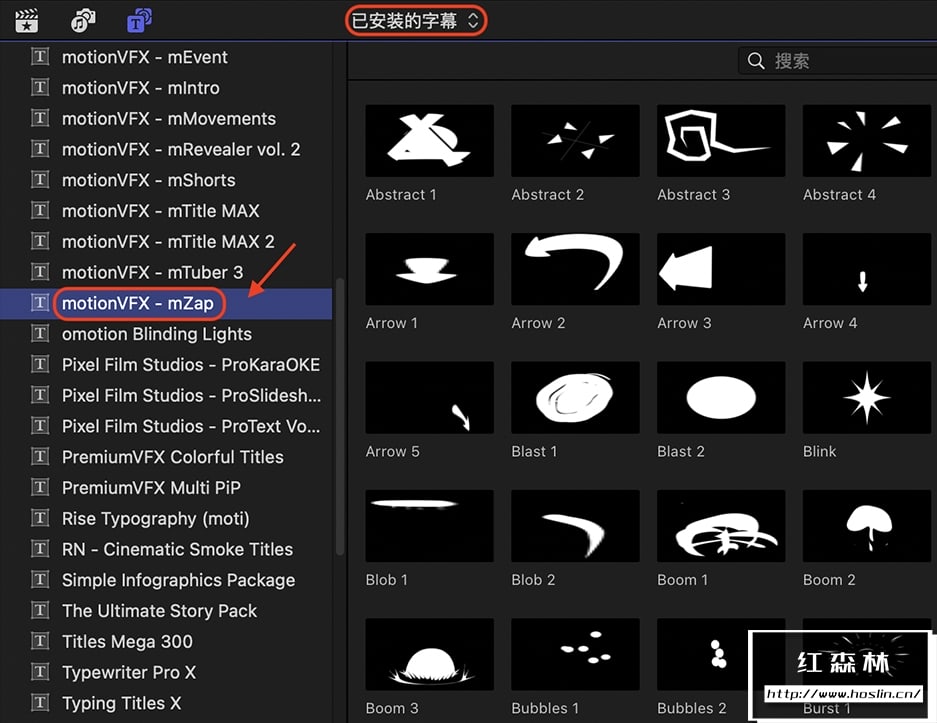Viewport: 937px width, 723px height.
Task: Select motionVFX - mMovements category
Action: (166, 118)
